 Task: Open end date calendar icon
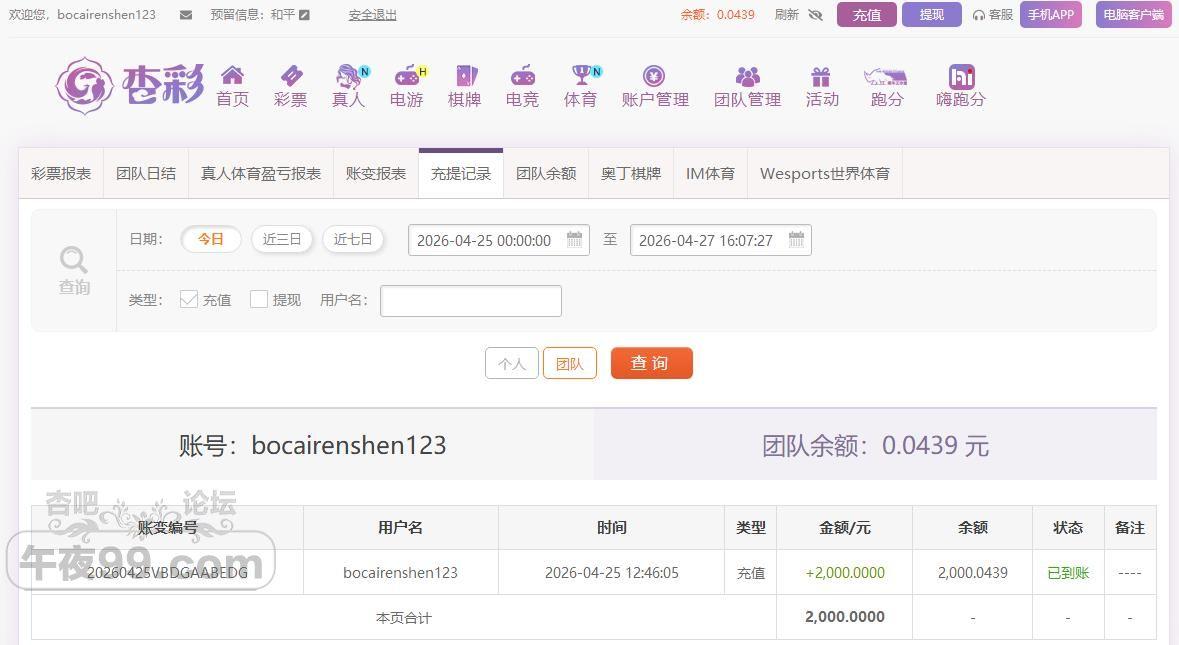[796, 240]
